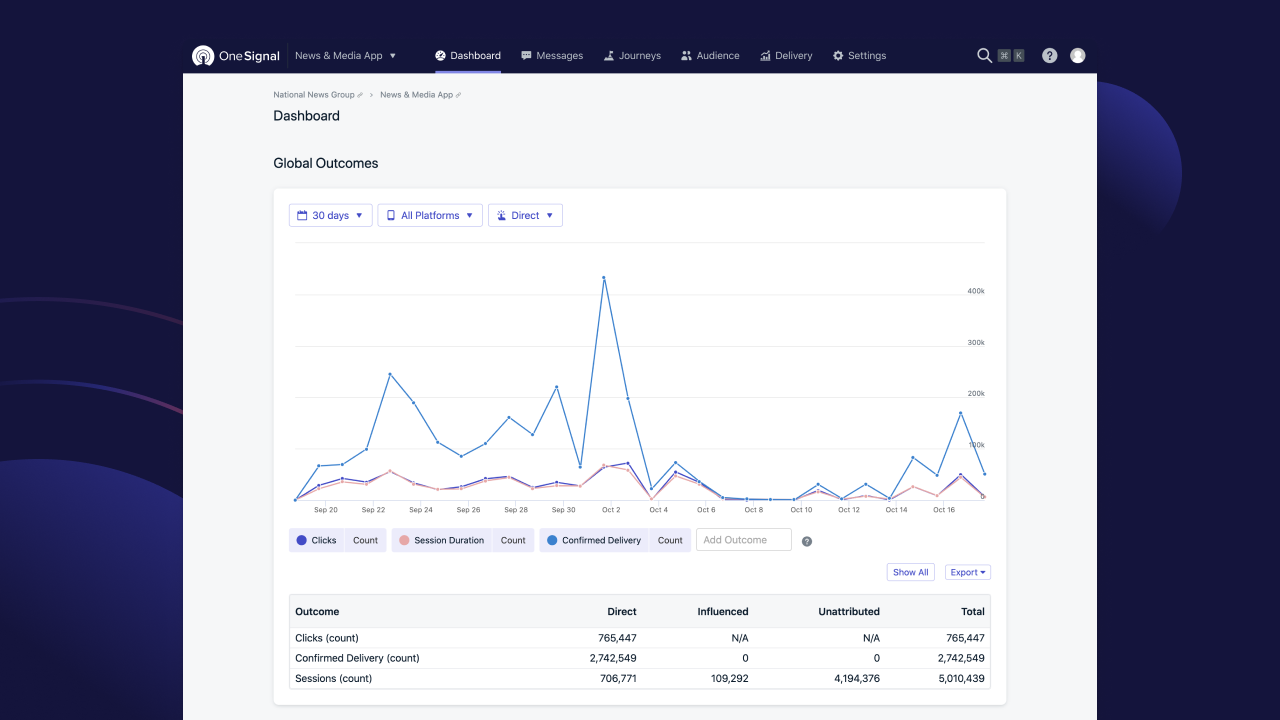Click the edit icon beside News & Media App breadcrumb
The image size is (1280, 720).
(x=459, y=95)
